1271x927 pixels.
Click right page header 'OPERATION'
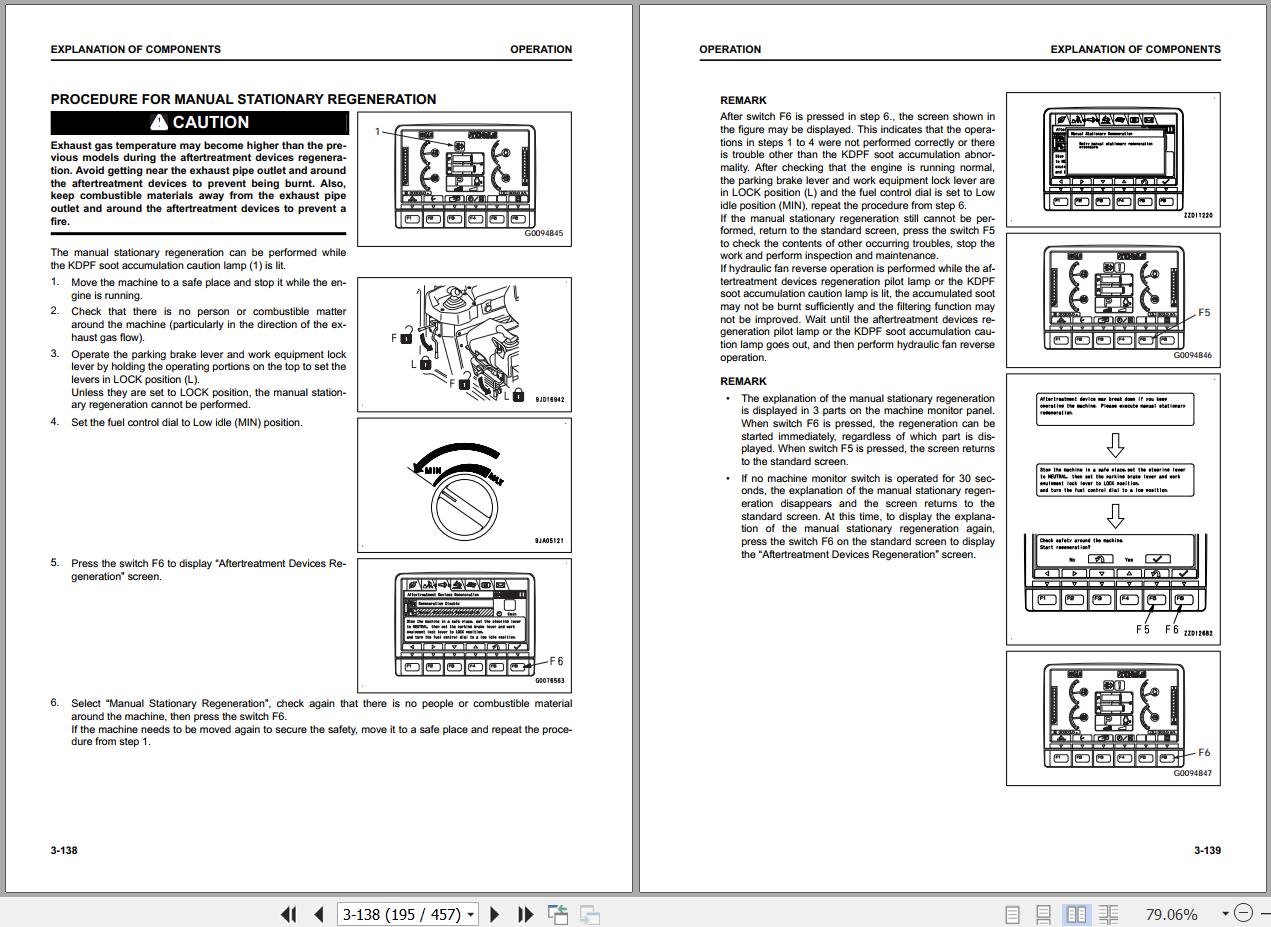pos(730,49)
